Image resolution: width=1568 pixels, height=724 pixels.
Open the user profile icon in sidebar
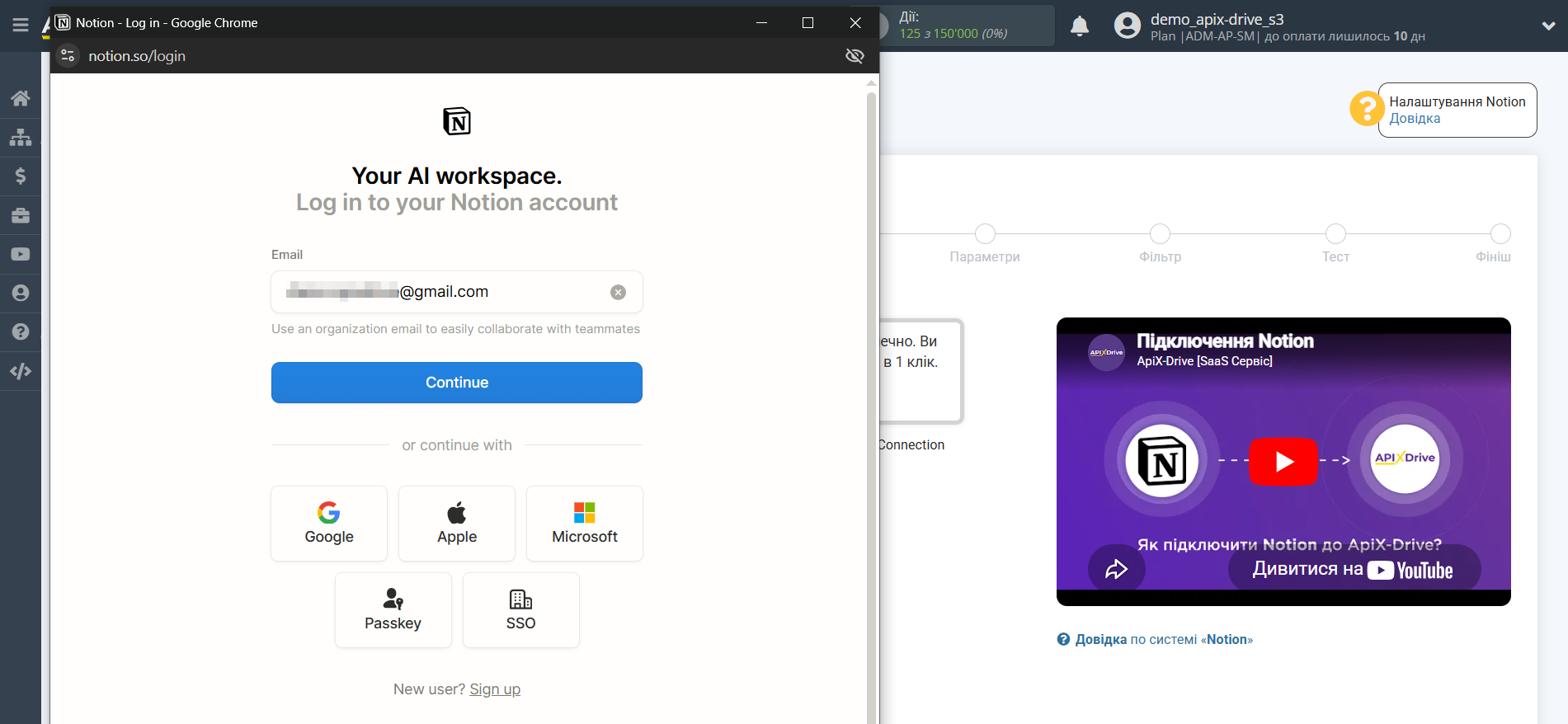(x=21, y=293)
